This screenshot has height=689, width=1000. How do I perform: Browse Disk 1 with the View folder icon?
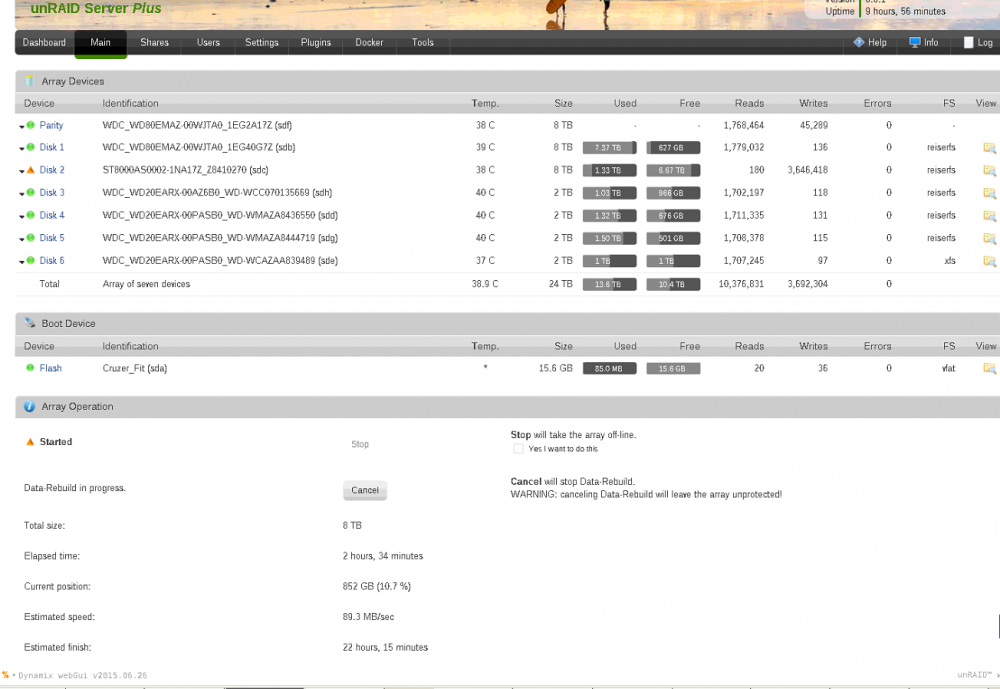click(x=989, y=148)
